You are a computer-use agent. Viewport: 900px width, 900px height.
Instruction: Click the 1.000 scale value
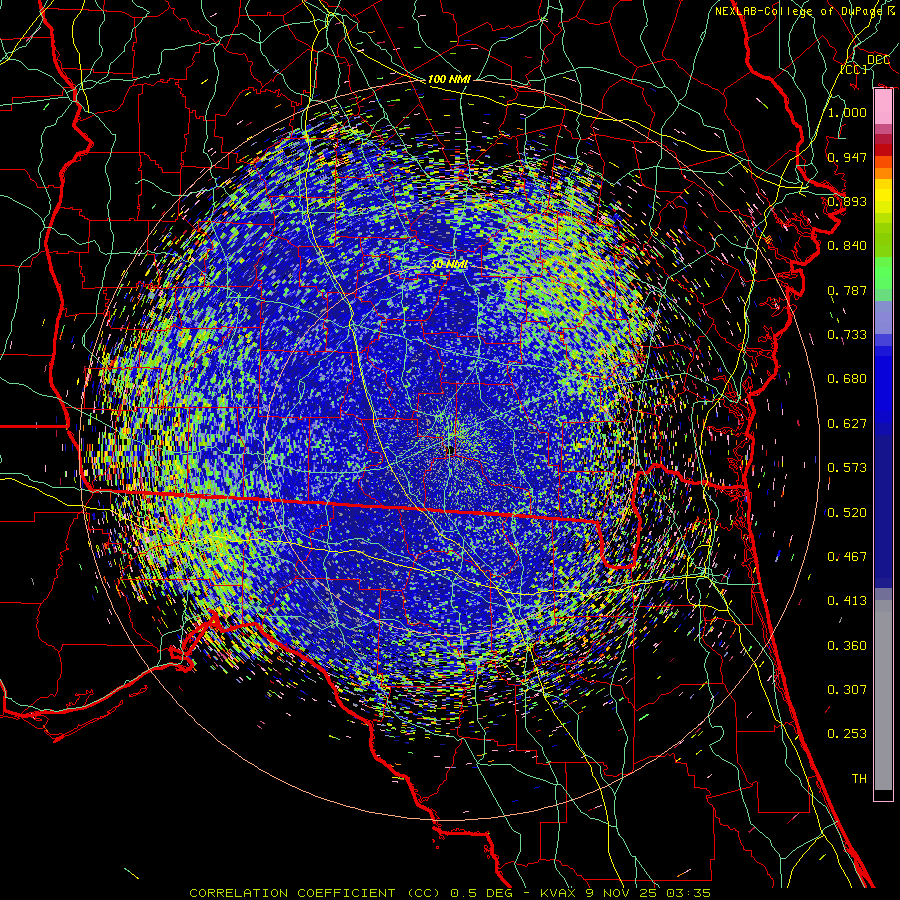click(x=847, y=112)
